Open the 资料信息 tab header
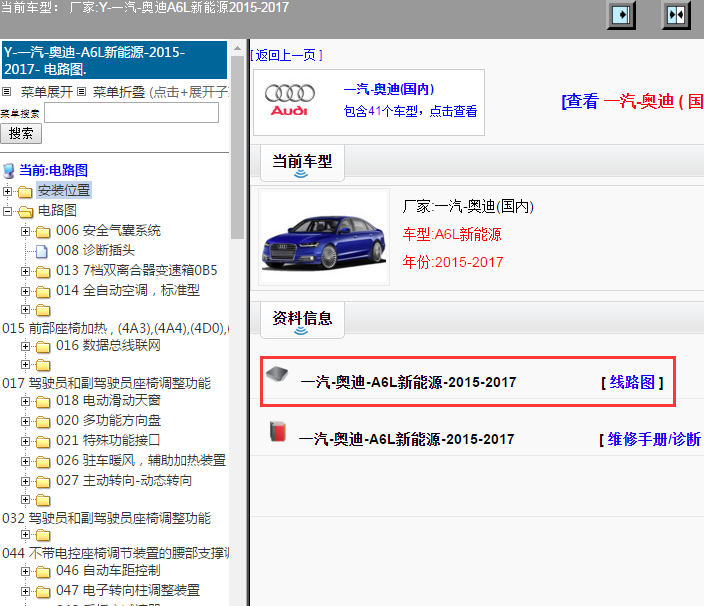 pos(302,320)
